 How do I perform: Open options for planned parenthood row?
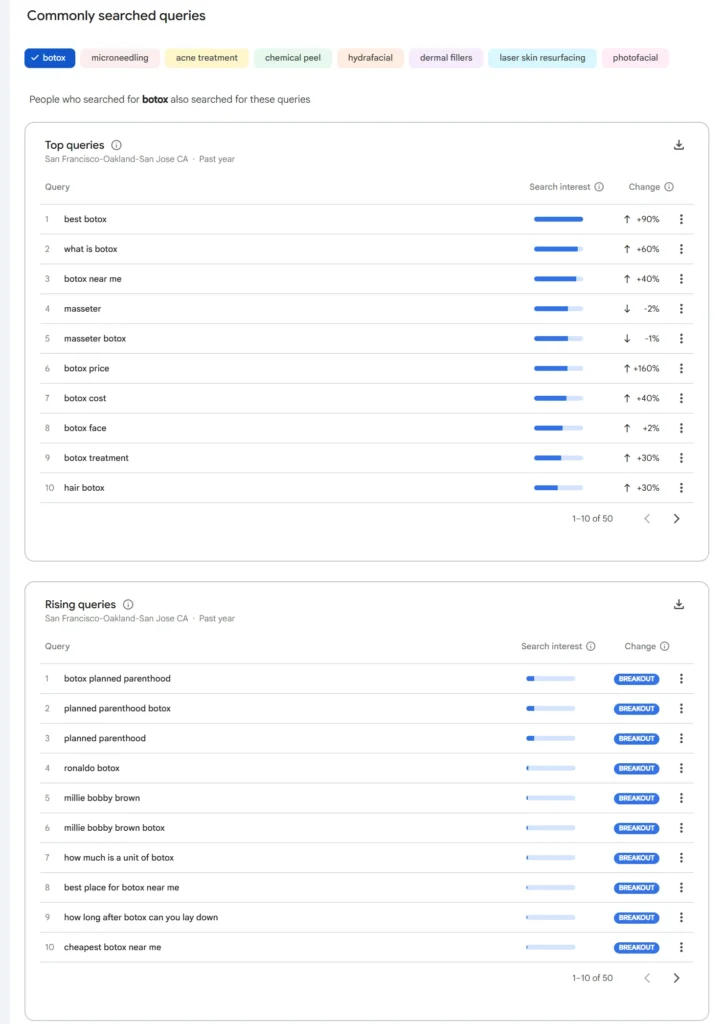tap(681, 738)
